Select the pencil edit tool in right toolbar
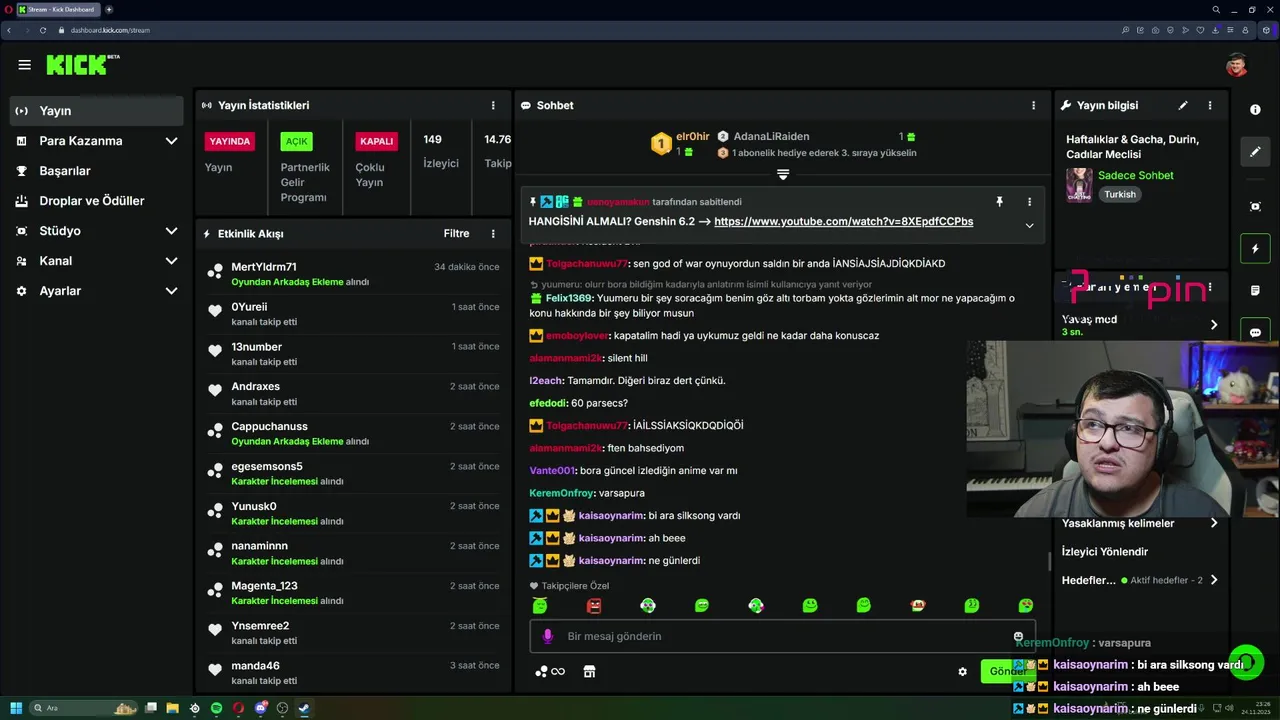Image resolution: width=1280 pixels, height=720 pixels. 1255,152
